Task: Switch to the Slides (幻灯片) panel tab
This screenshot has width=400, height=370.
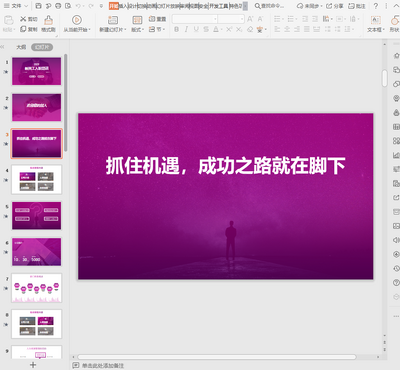Action: [x=42, y=47]
